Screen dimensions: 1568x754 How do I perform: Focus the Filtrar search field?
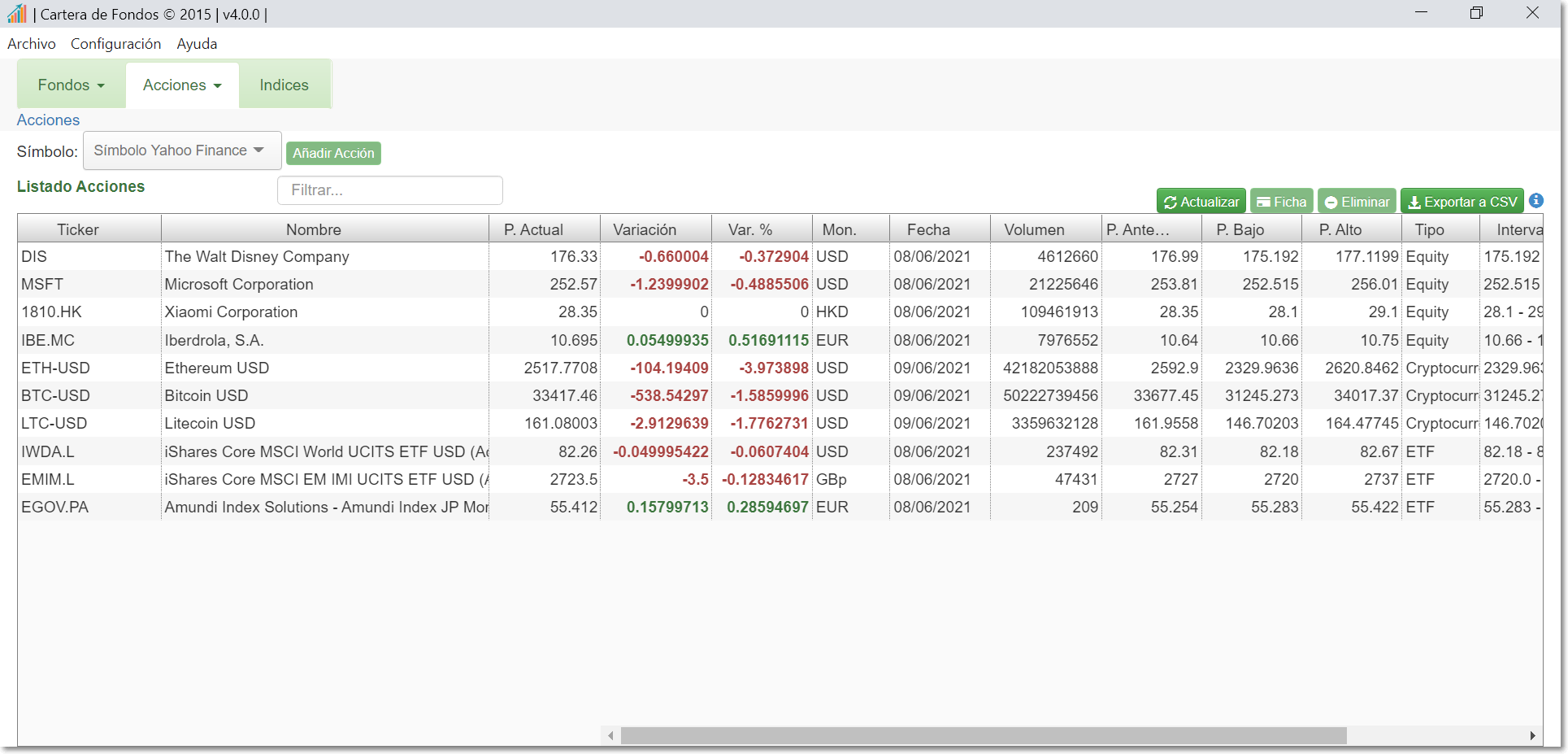pyautogui.click(x=390, y=190)
